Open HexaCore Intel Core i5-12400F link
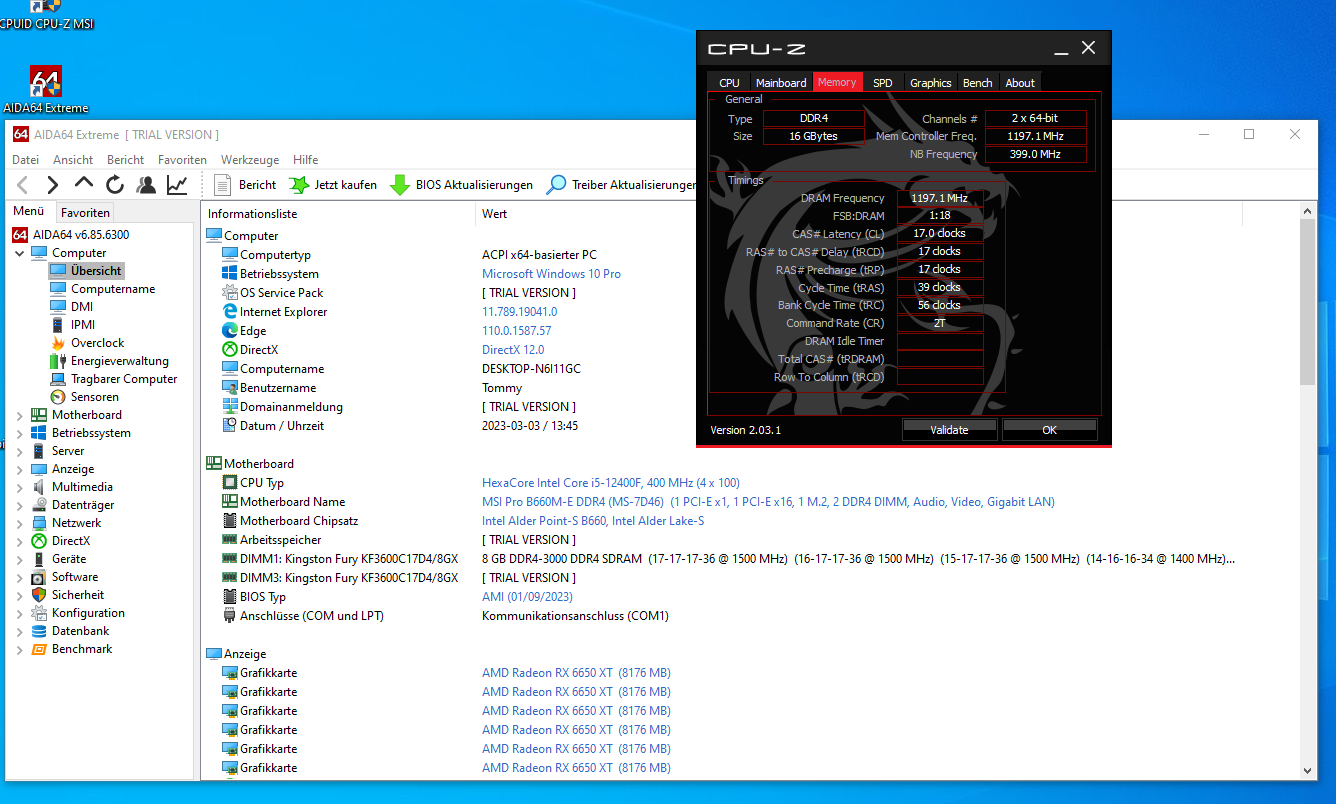The image size is (1336, 804). pyautogui.click(x=611, y=483)
